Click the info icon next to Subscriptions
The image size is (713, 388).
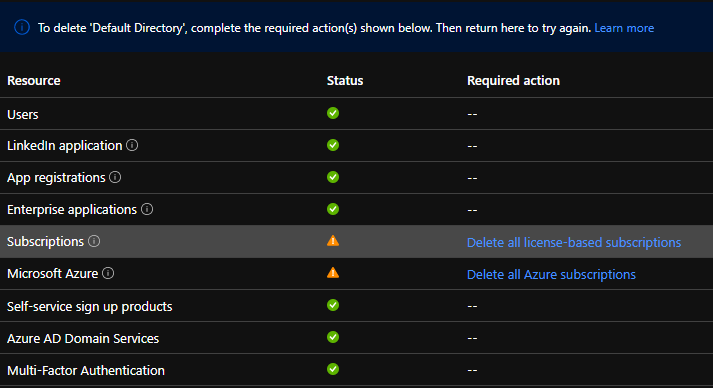point(94,241)
